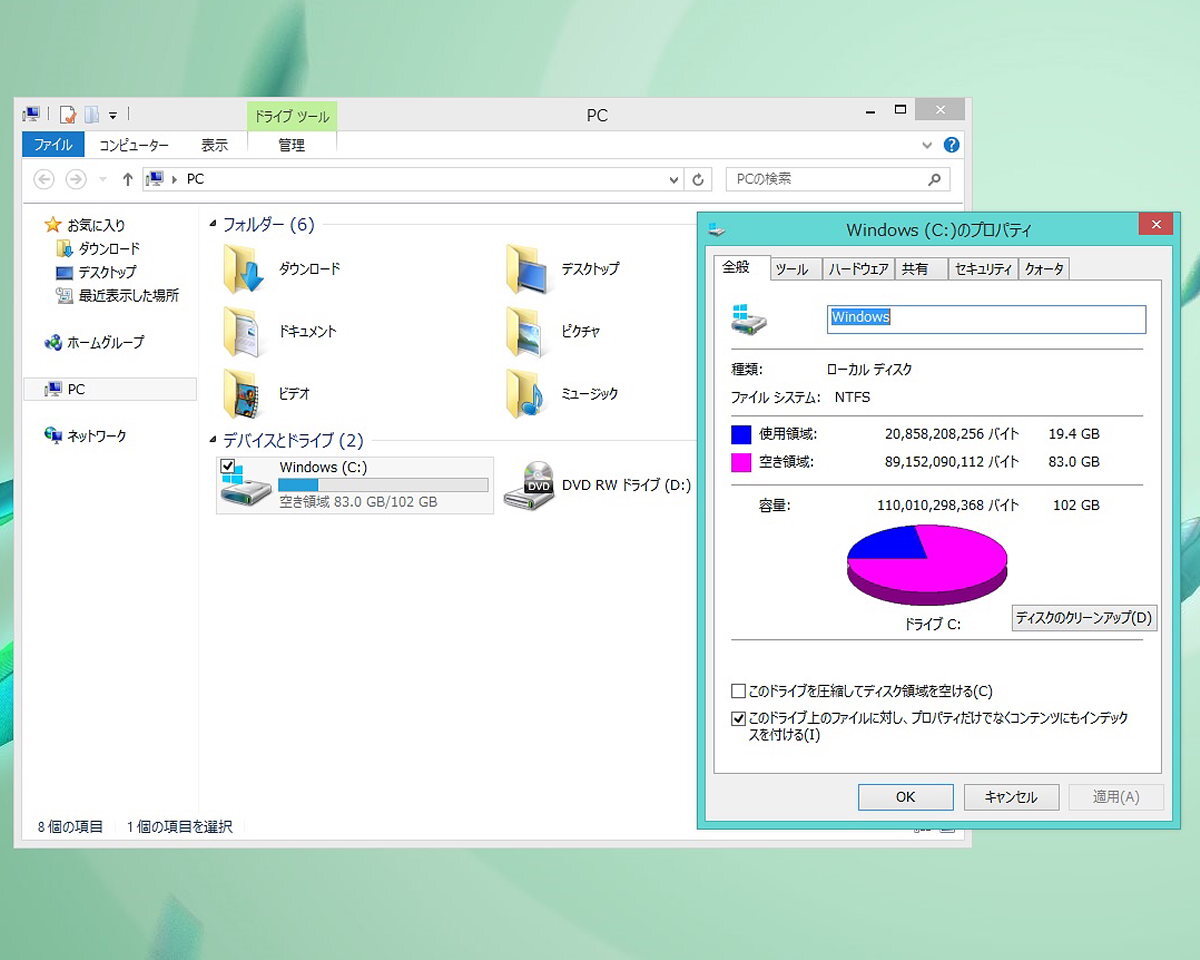Select ネットワーク in the navigation pane
This screenshot has height=960, width=1200.
click(x=96, y=436)
